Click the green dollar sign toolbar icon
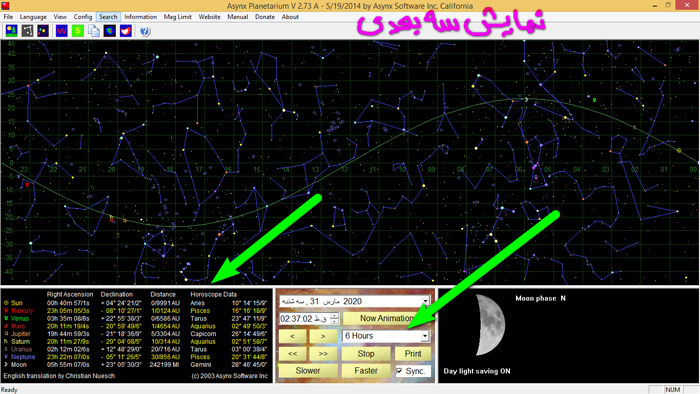The width and height of the screenshot is (700, 394). pyautogui.click(x=78, y=31)
